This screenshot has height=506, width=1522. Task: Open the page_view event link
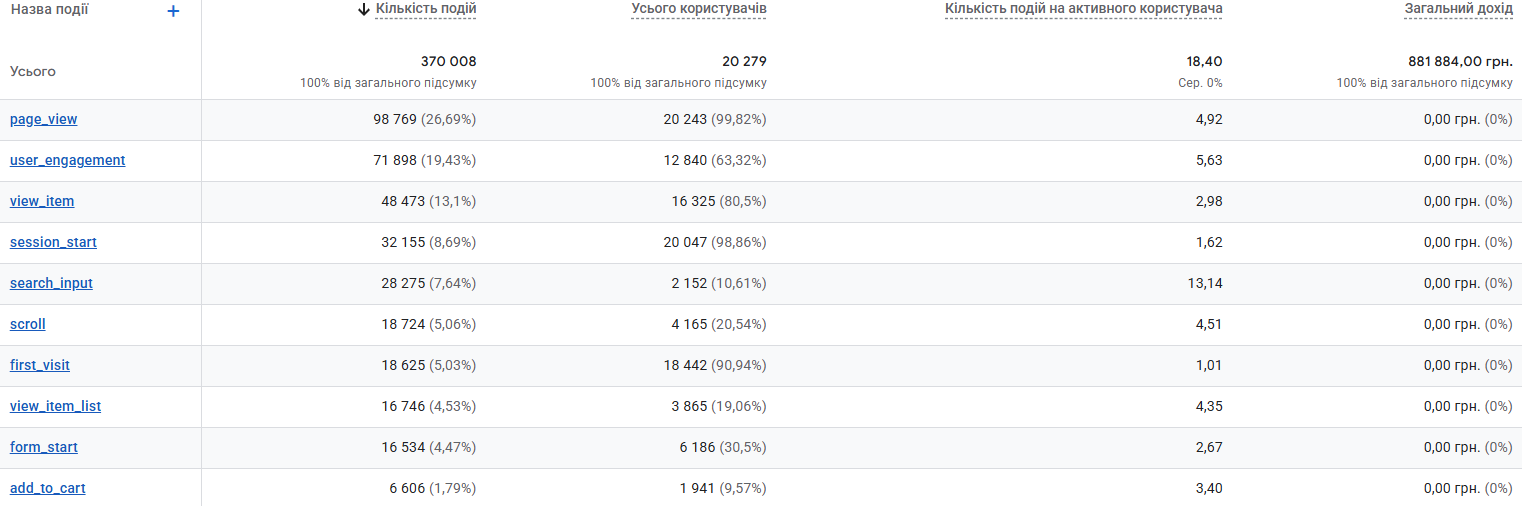pyautogui.click(x=43, y=119)
